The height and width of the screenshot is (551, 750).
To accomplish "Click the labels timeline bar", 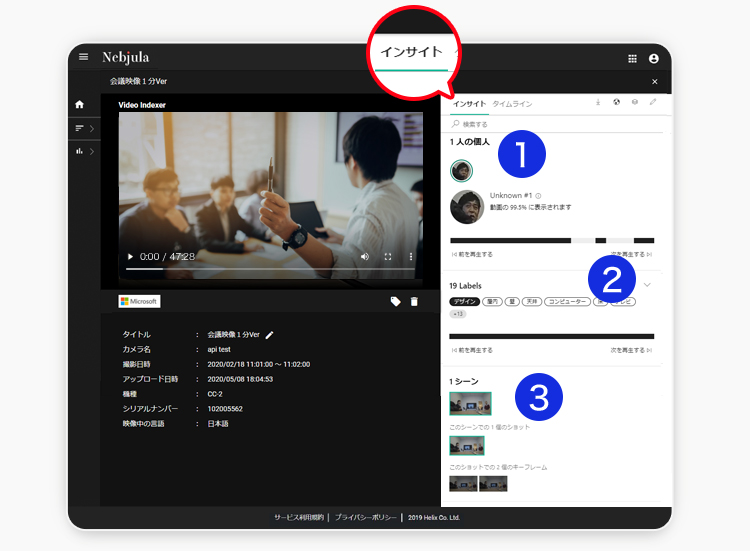I will pos(551,337).
